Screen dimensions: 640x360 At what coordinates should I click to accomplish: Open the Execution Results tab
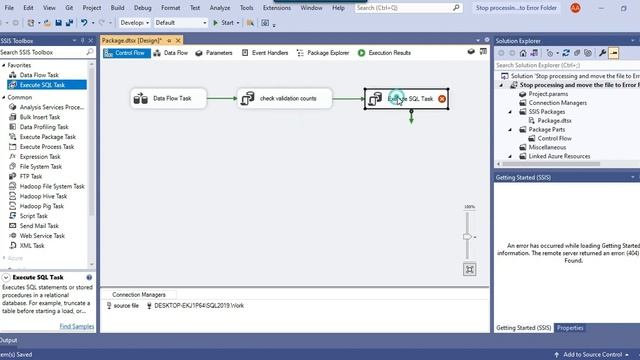coord(384,53)
